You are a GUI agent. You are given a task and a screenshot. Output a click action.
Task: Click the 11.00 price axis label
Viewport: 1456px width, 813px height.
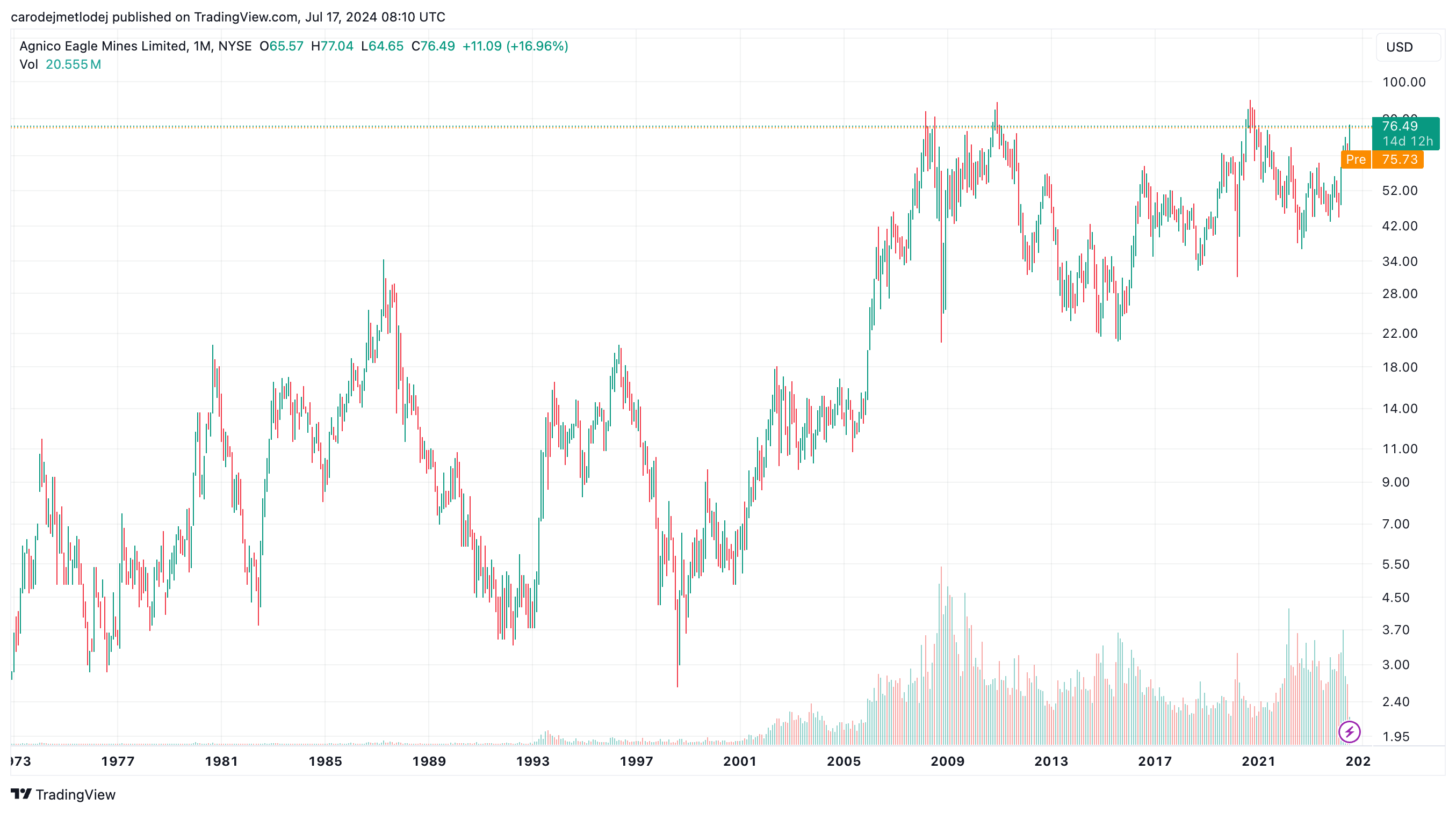(1400, 449)
